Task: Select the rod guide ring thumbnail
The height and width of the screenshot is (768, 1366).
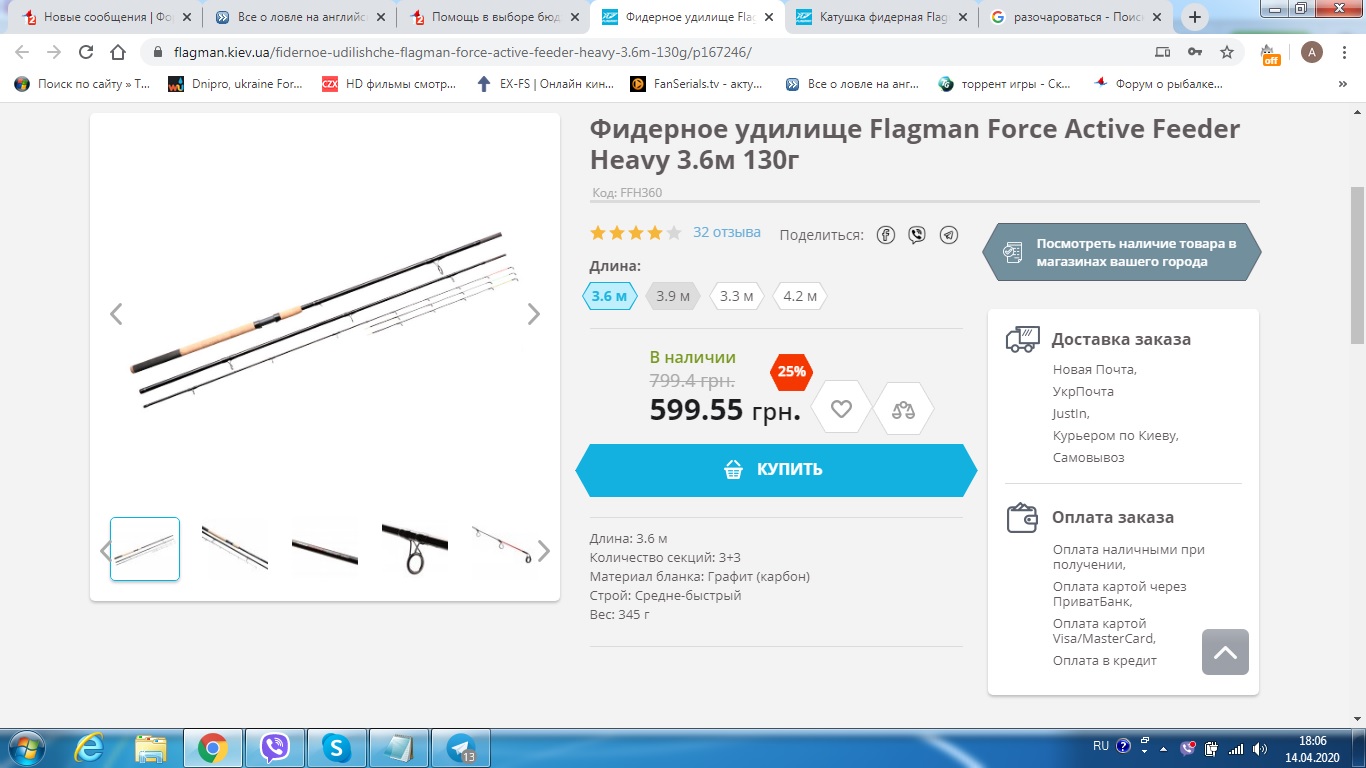Action: 415,549
